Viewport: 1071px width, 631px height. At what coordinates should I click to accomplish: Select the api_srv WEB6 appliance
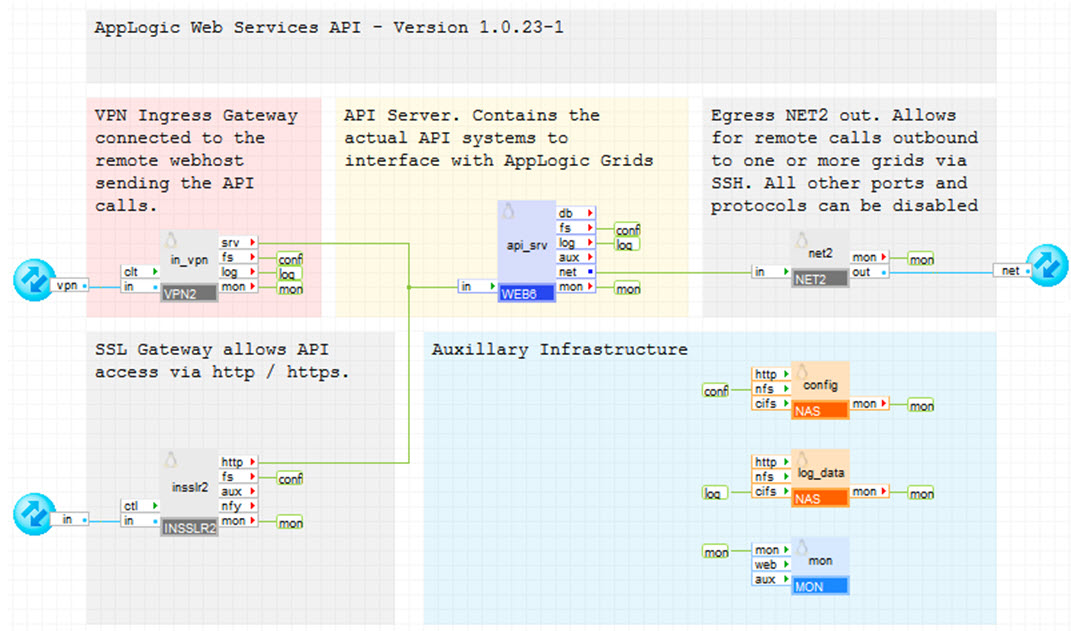[x=526, y=250]
